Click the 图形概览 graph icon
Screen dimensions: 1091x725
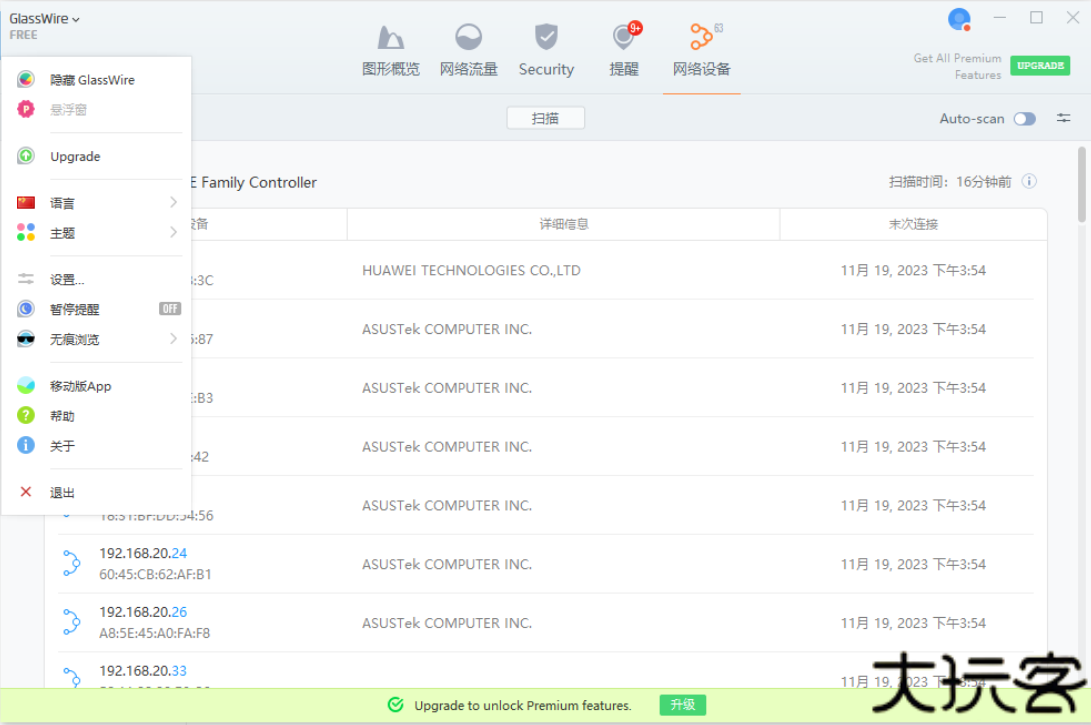coord(390,37)
